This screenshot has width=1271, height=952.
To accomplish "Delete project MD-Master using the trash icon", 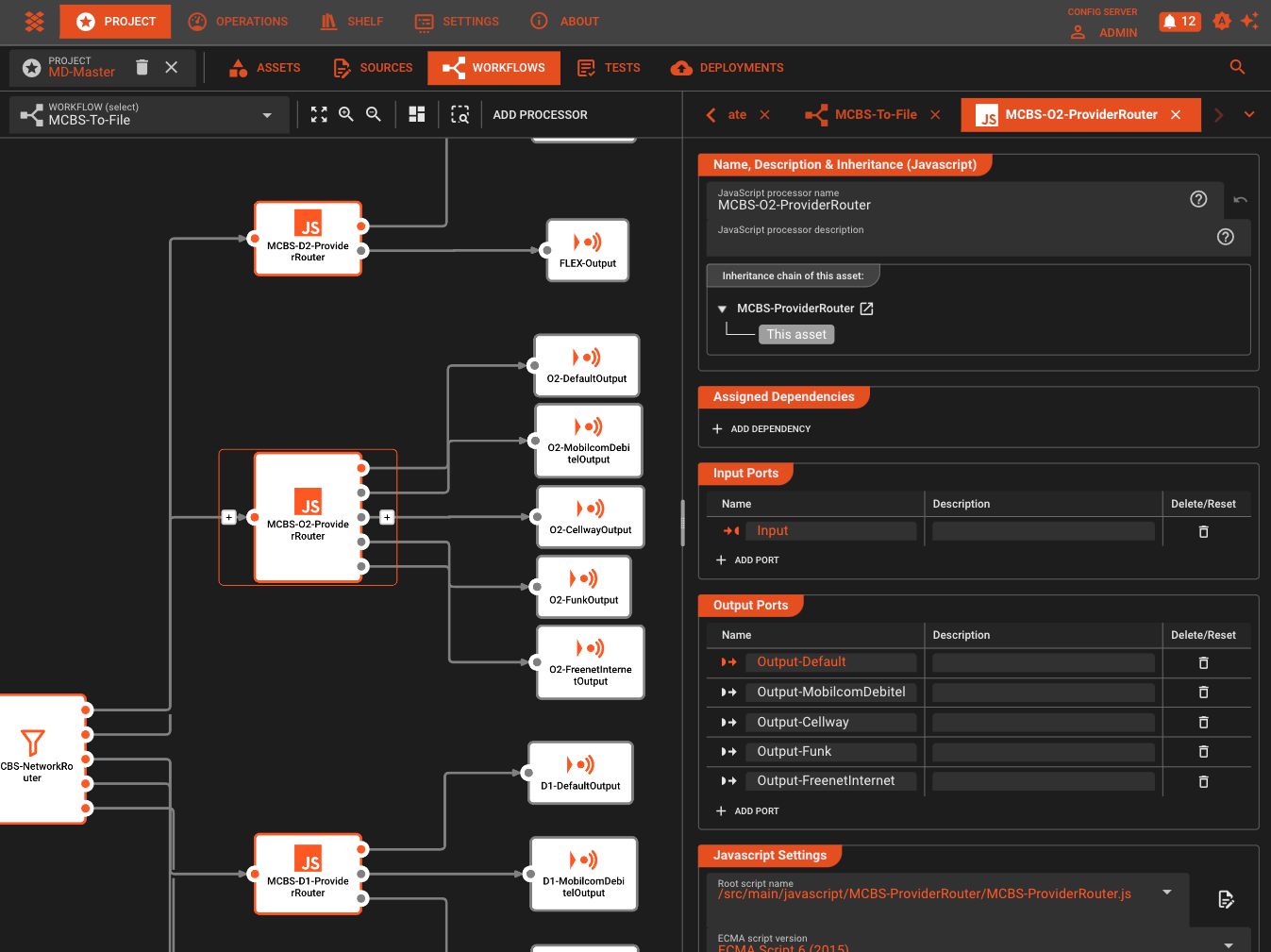I will coord(142,67).
